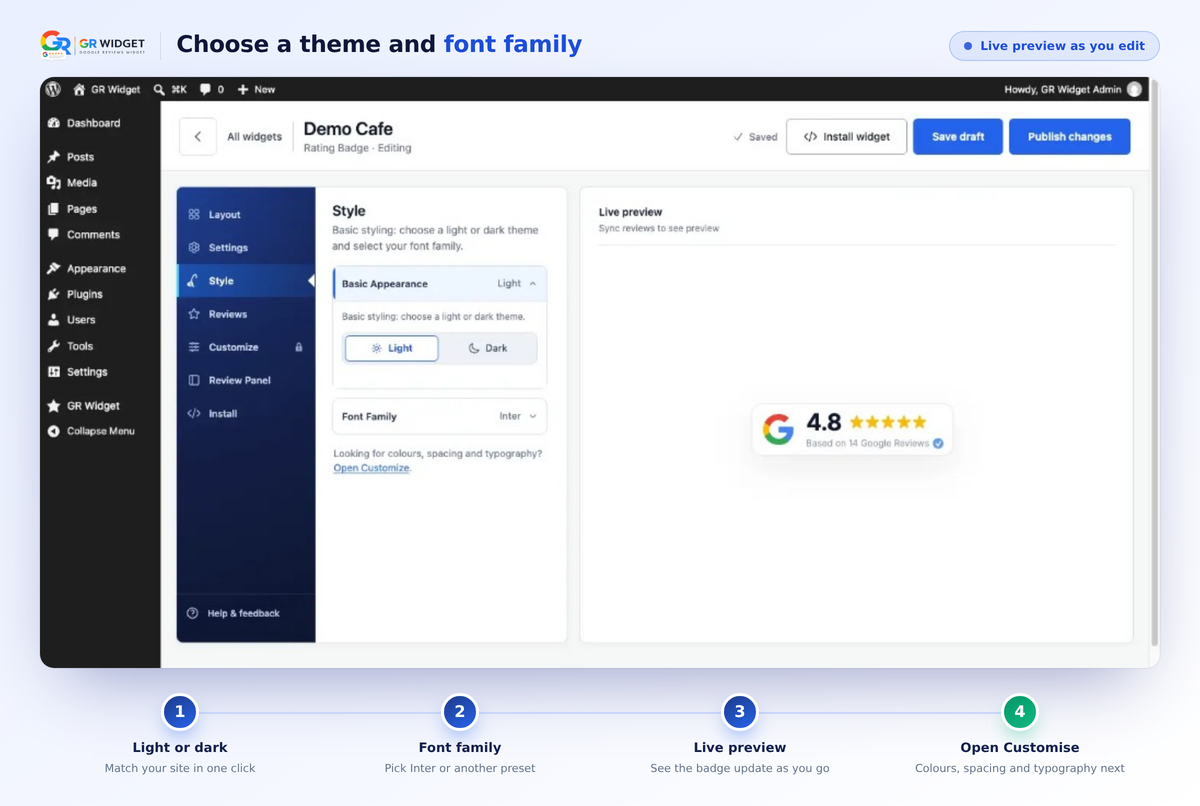Click the Save draft button
The height and width of the screenshot is (806, 1200).
(958, 137)
